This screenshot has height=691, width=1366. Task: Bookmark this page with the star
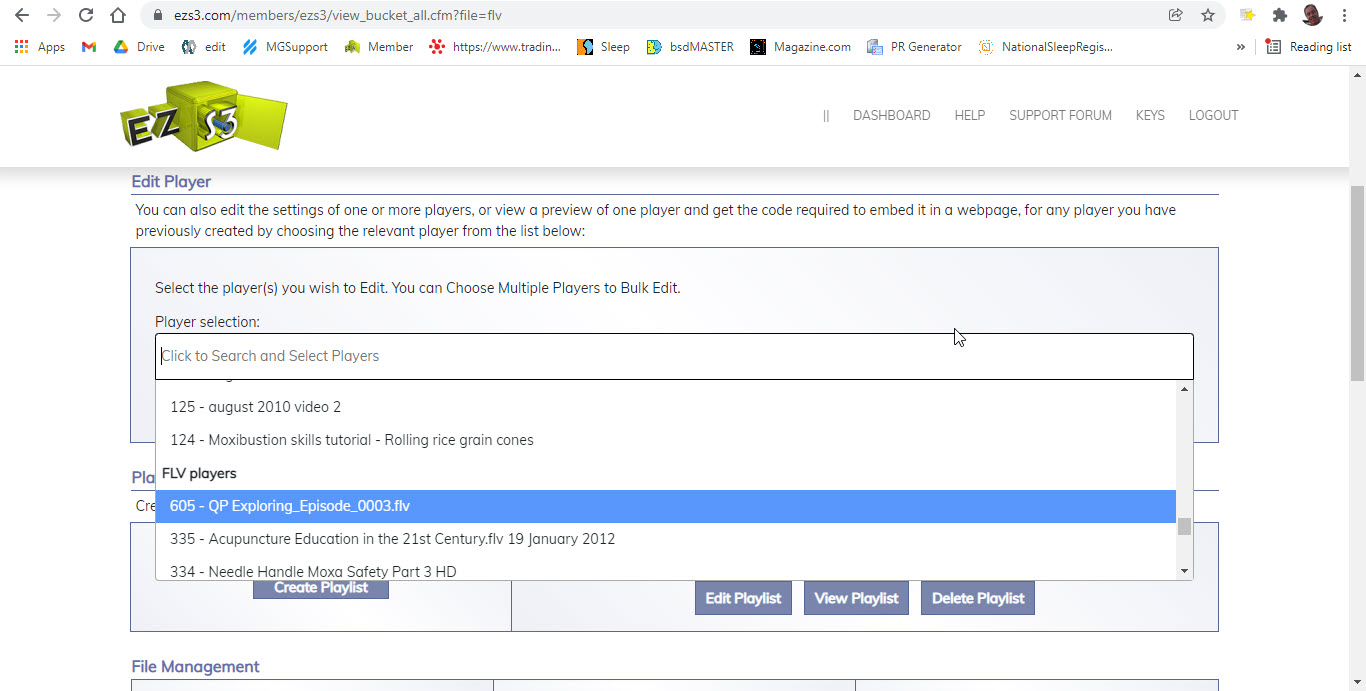pyautogui.click(x=1207, y=15)
